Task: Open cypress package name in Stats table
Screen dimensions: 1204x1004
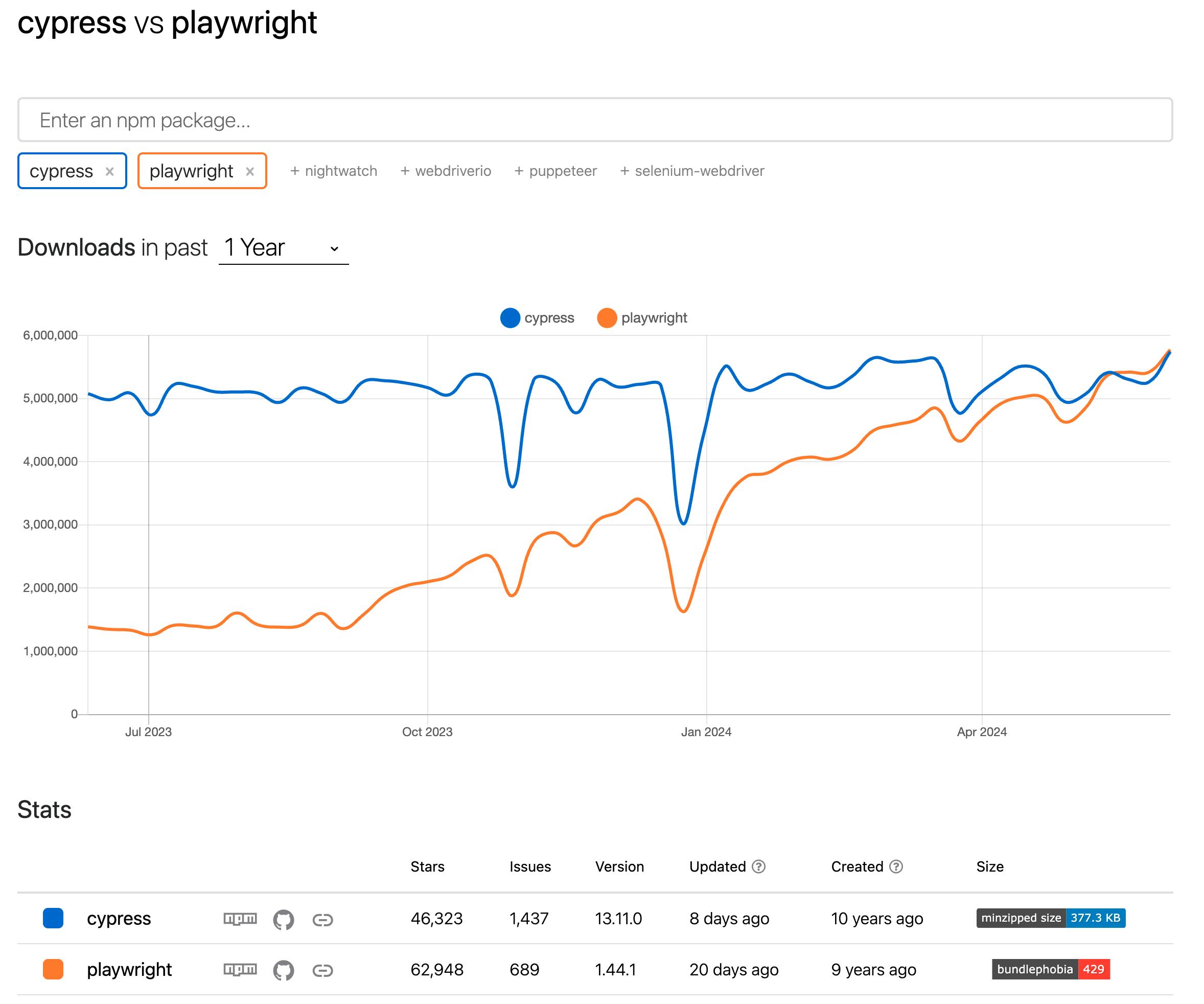Action: pyautogui.click(x=119, y=919)
